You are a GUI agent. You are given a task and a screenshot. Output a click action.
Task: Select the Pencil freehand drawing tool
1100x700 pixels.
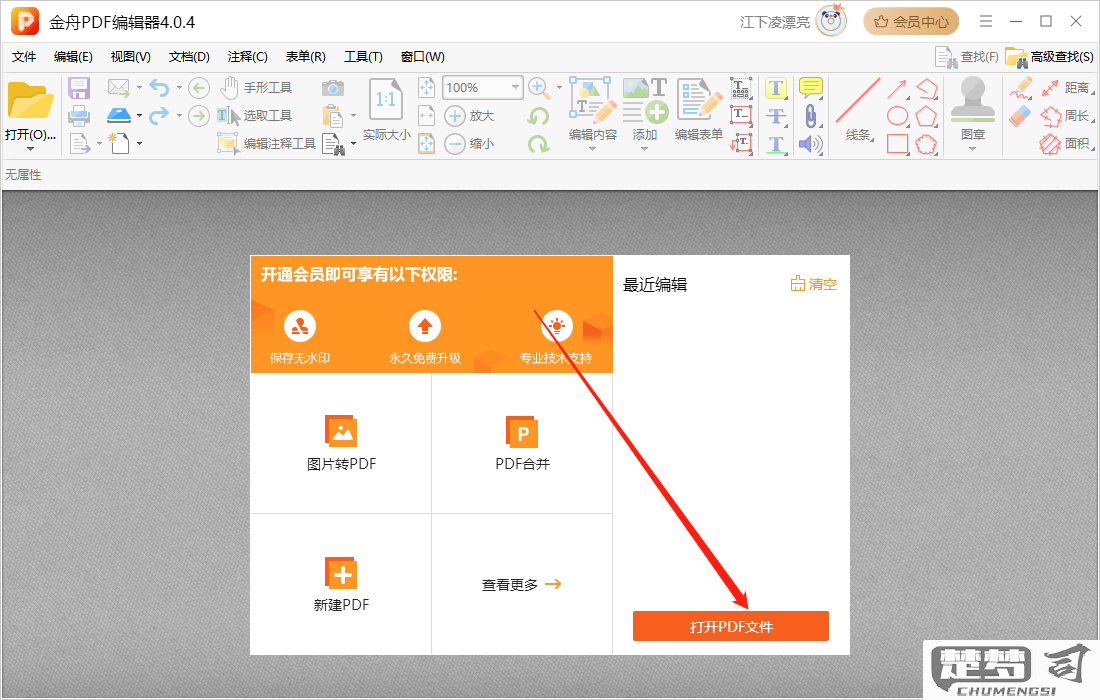1021,88
